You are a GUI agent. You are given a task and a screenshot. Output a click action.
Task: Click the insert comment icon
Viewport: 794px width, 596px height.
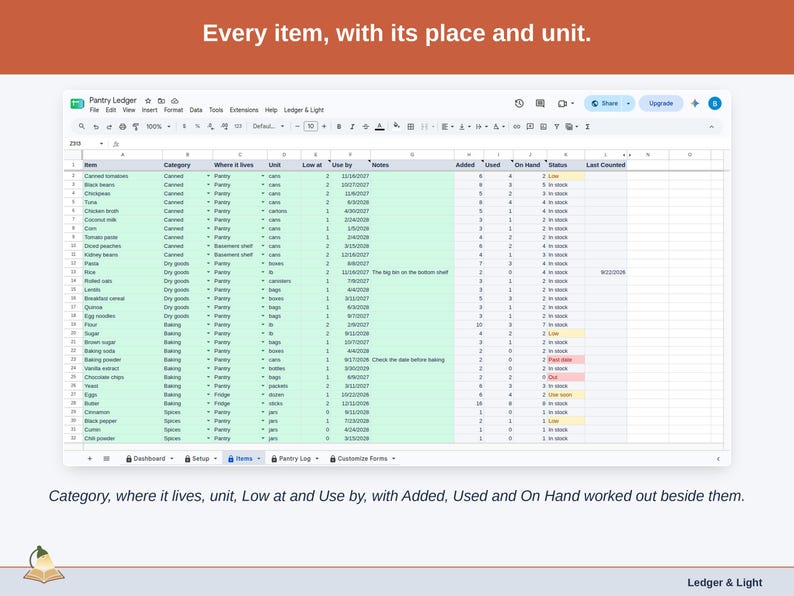[530, 127]
